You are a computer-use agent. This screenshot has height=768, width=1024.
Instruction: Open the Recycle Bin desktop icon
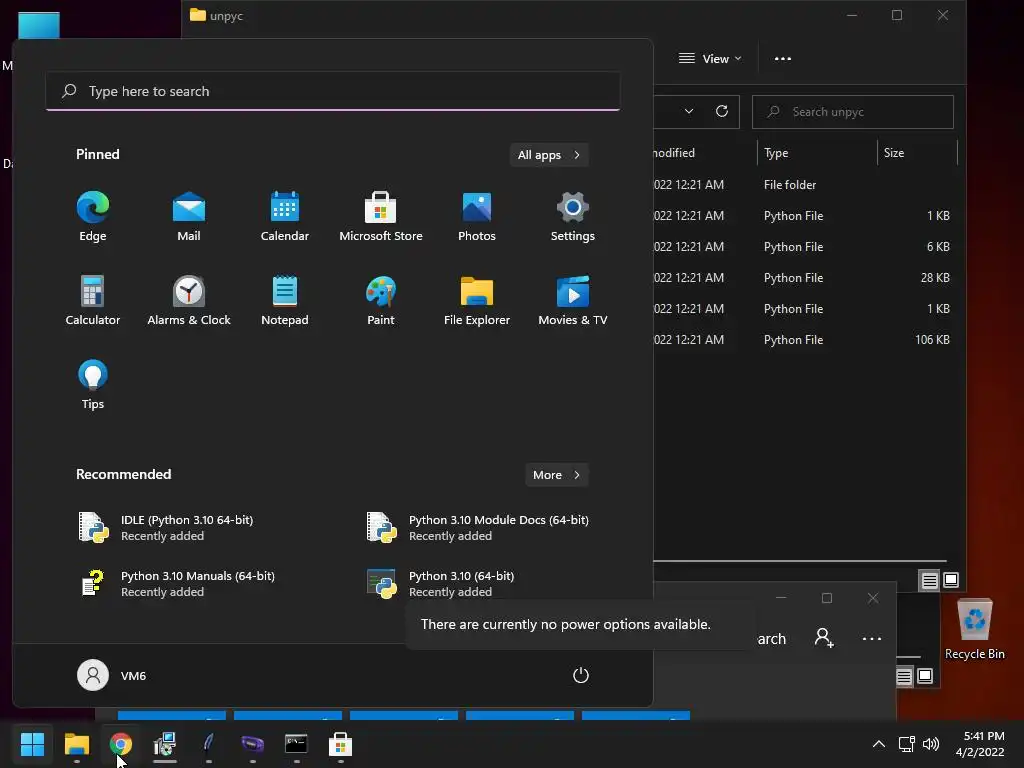(x=974, y=630)
